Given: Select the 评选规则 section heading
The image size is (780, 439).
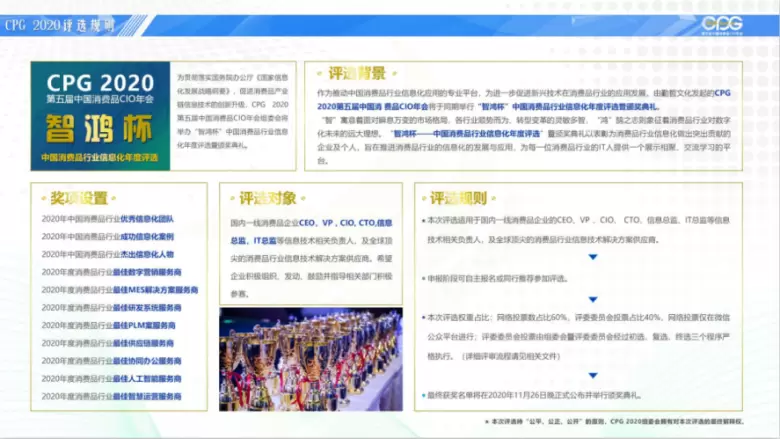Looking at the screenshot, I should coord(458,198).
